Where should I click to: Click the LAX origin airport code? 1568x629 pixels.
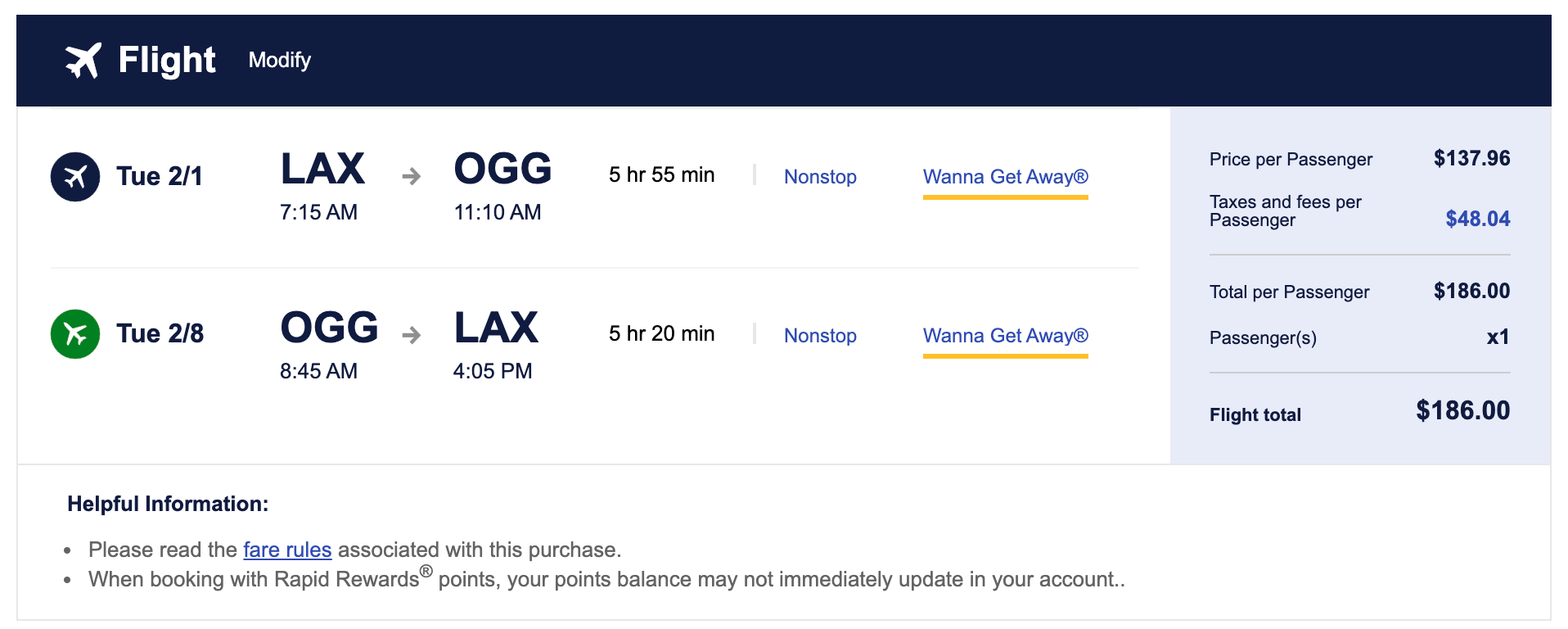click(x=322, y=169)
